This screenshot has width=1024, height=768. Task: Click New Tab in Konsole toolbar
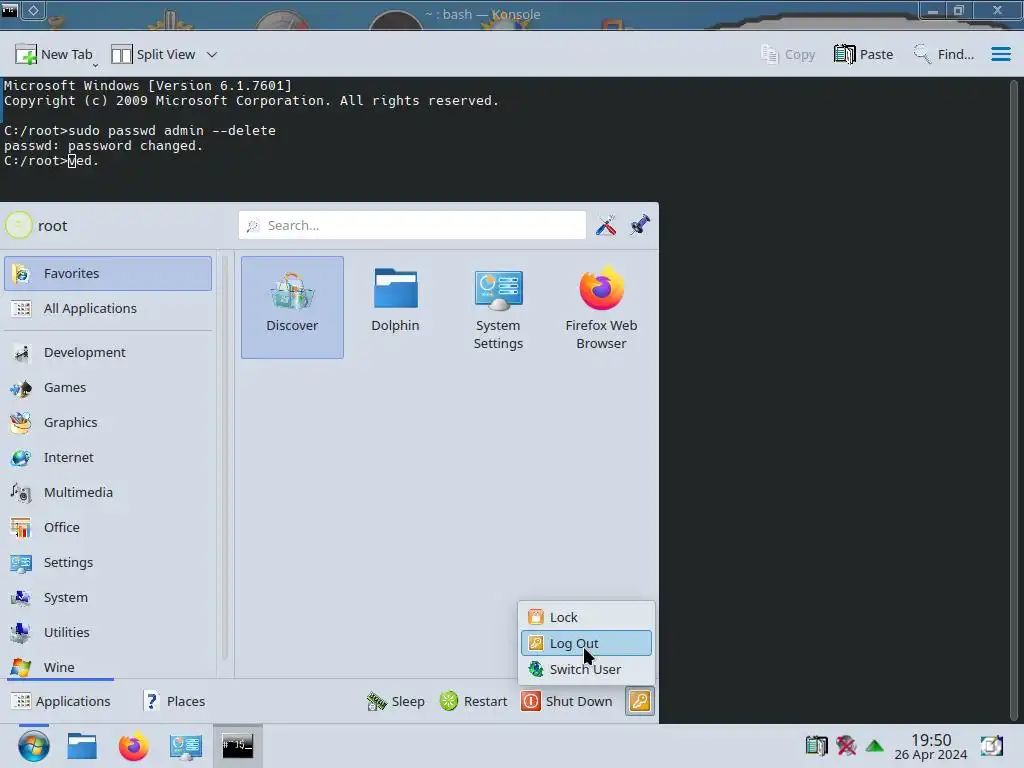pyautogui.click(x=56, y=54)
